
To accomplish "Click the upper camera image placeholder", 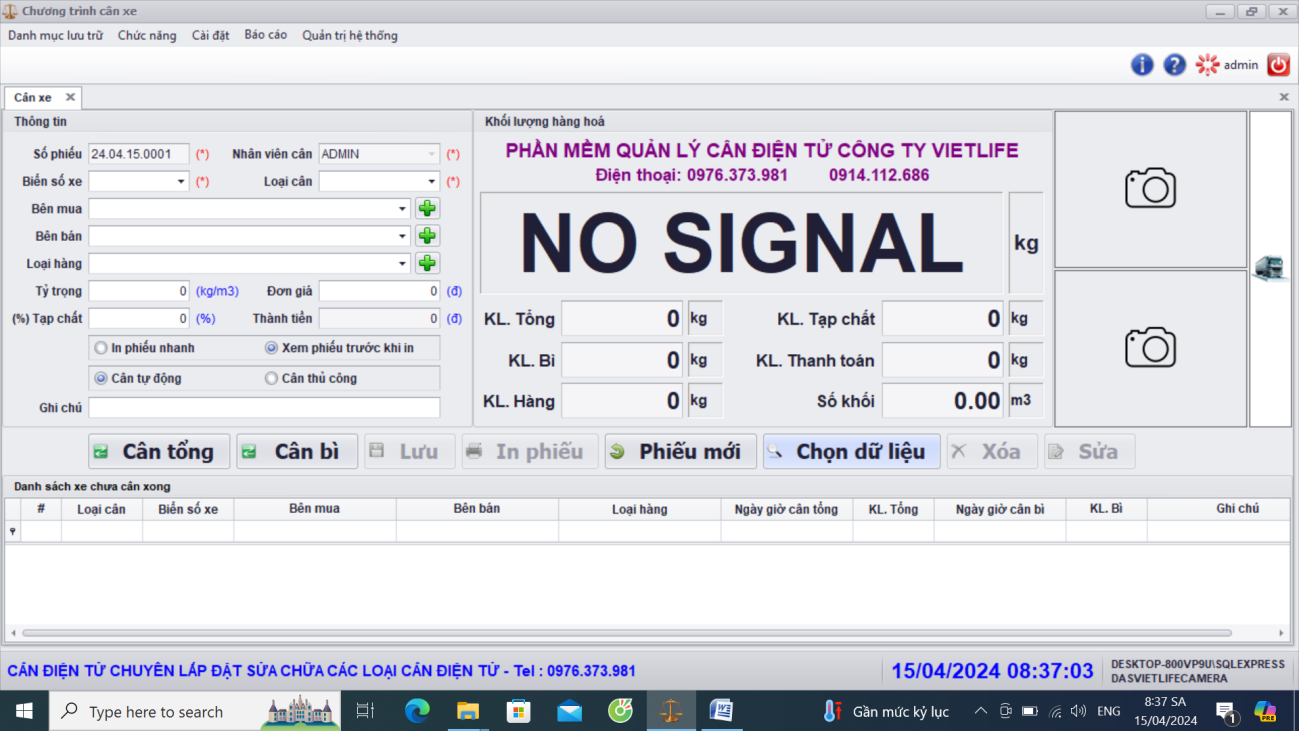I will click(x=1150, y=189).
